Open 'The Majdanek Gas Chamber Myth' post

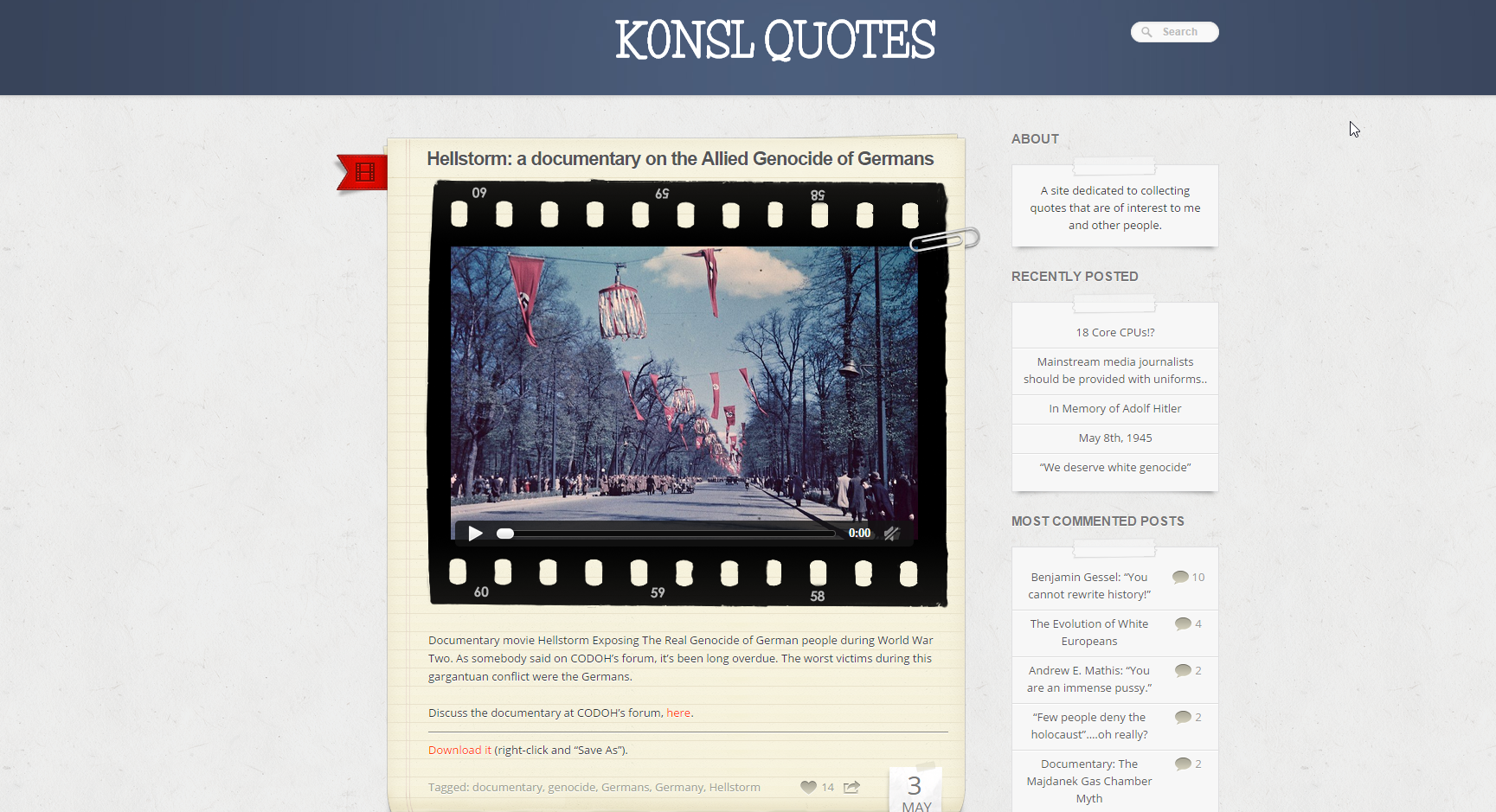point(1089,781)
